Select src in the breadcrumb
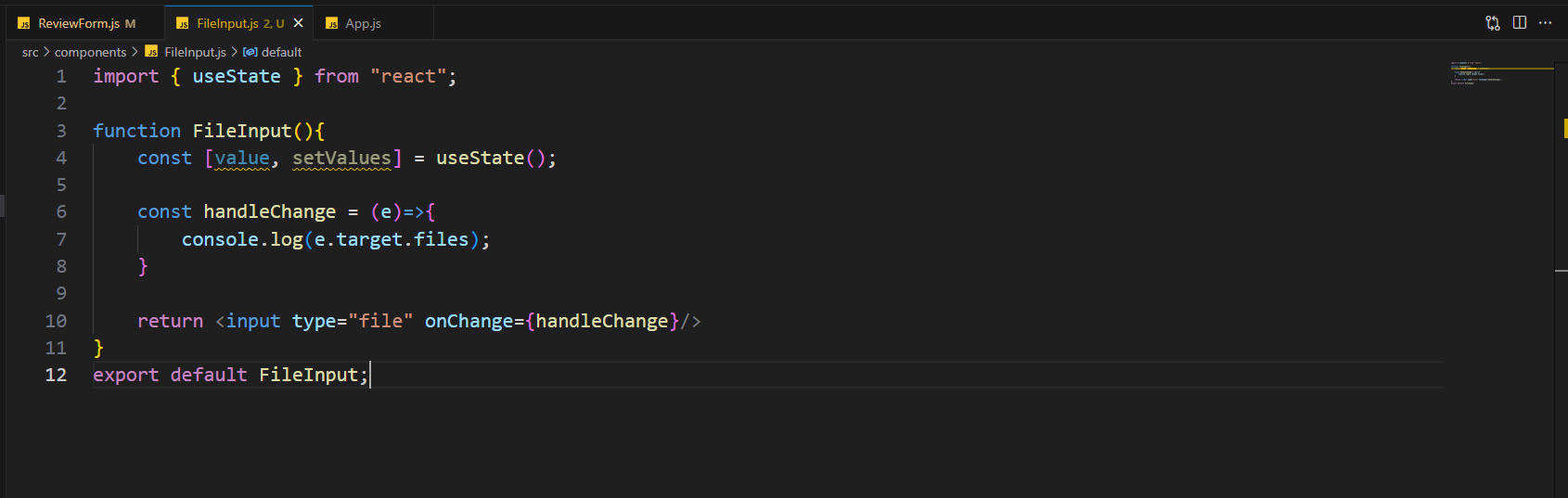 coord(31,52)
